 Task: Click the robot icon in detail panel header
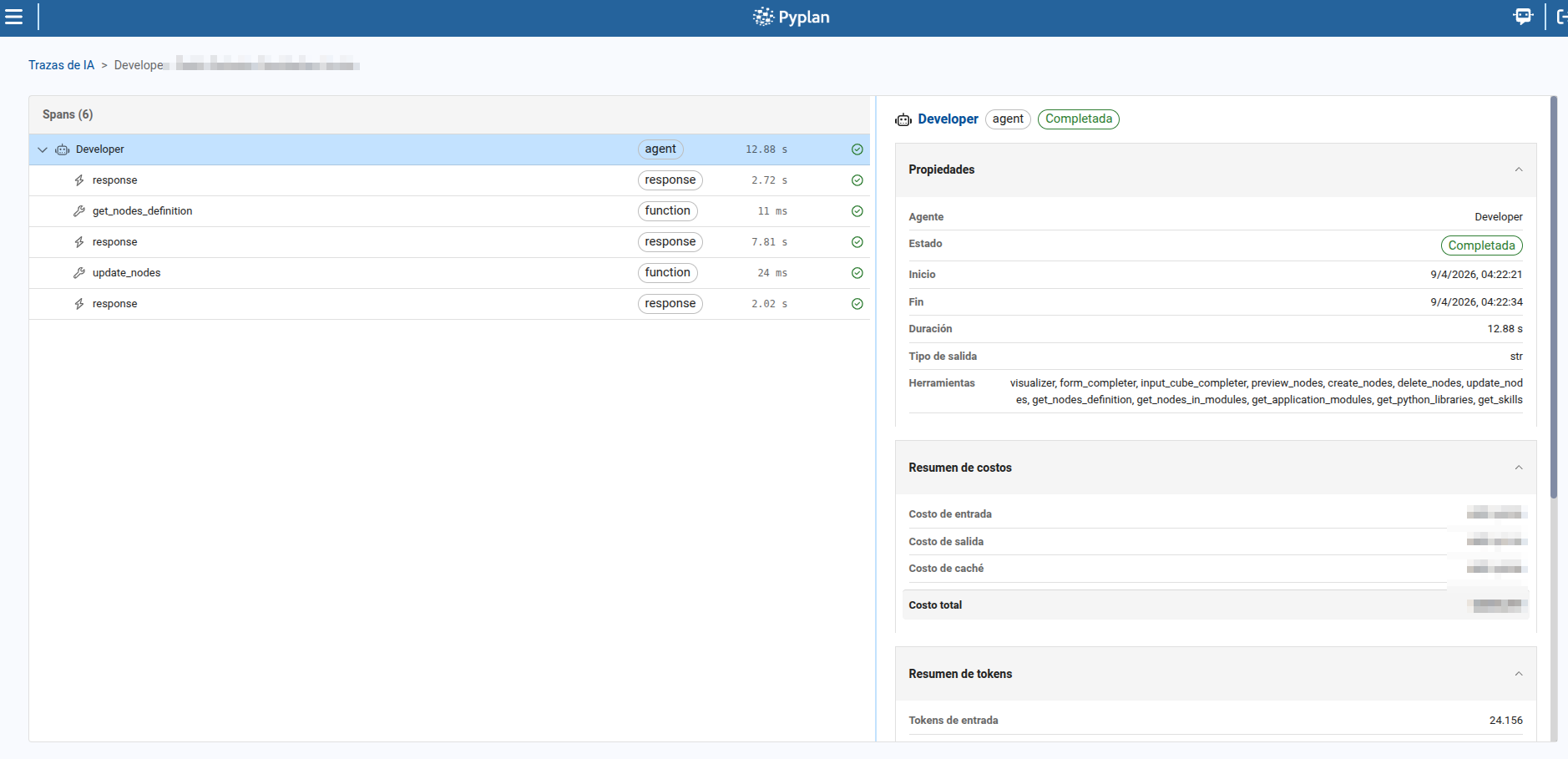903,120
